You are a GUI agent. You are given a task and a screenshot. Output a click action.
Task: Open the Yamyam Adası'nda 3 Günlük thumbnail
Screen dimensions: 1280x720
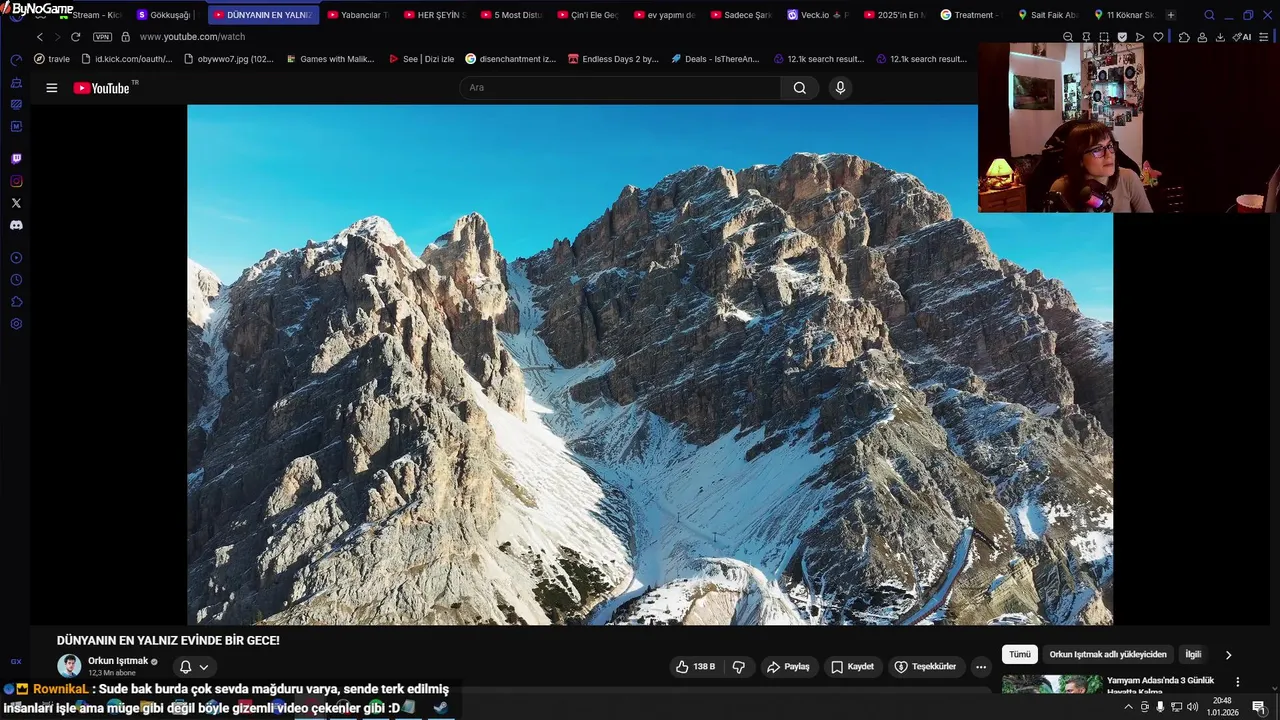pyautogui.click(x=1051, y=685)
